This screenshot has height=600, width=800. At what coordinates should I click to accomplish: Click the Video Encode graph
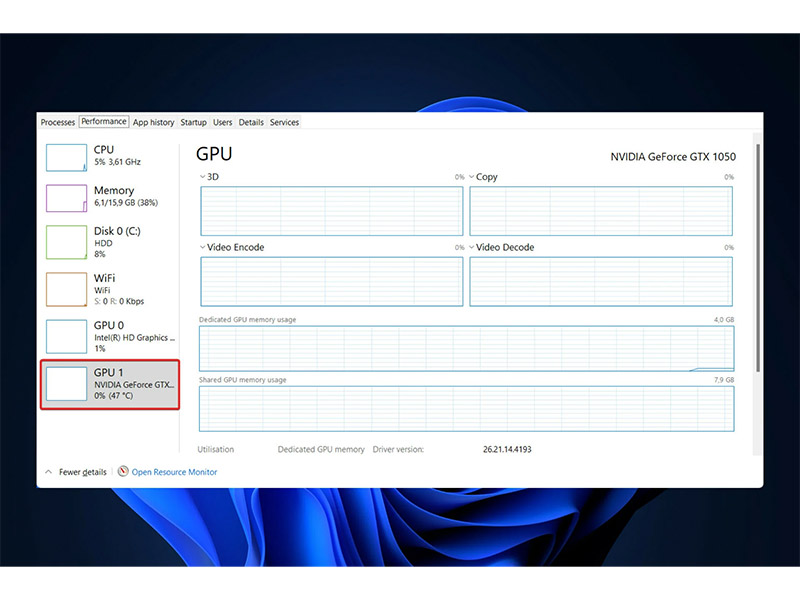point(332,281)
